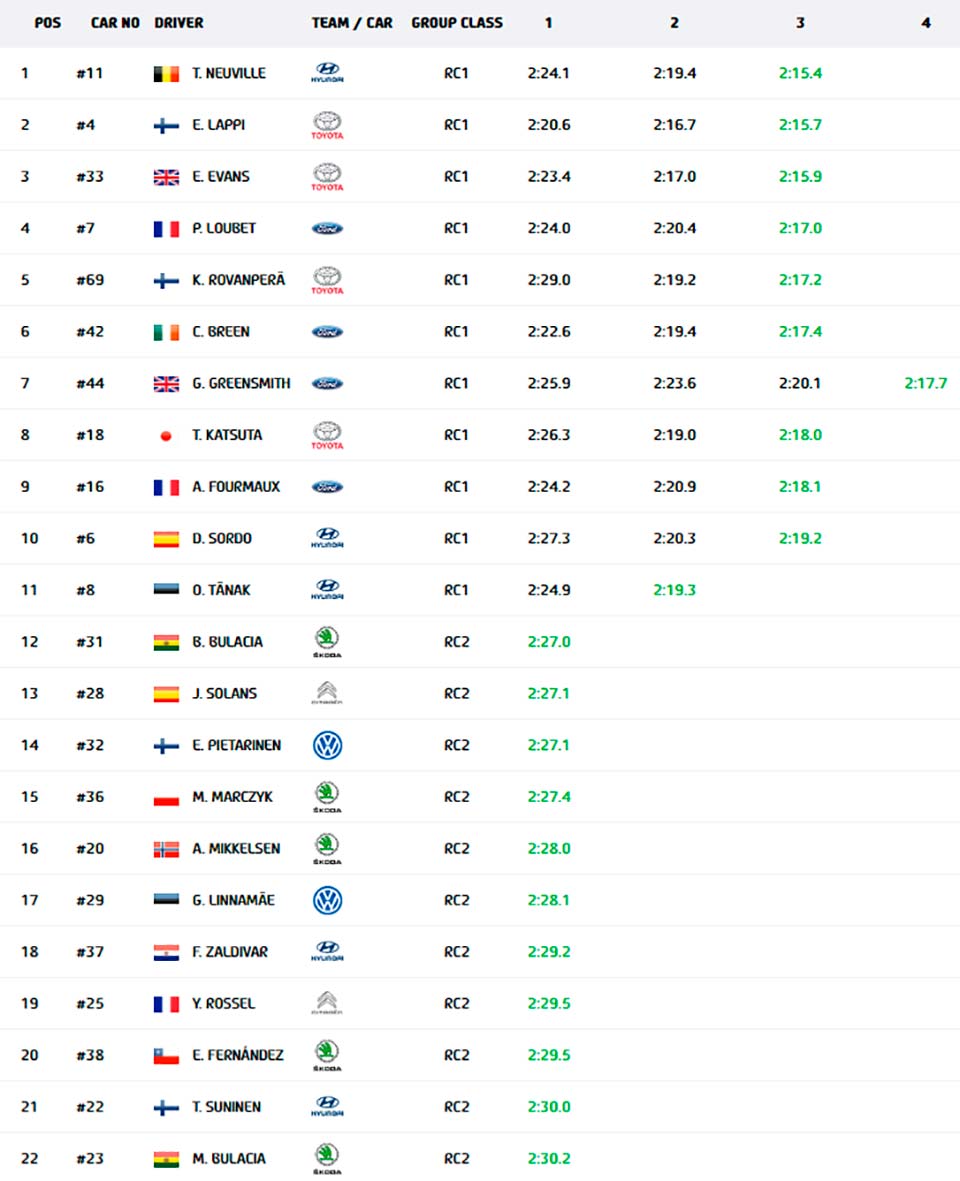Screen dimensions: 960x1181
Task: Click car number #33 for E. Evans
Action: point(90,177)
